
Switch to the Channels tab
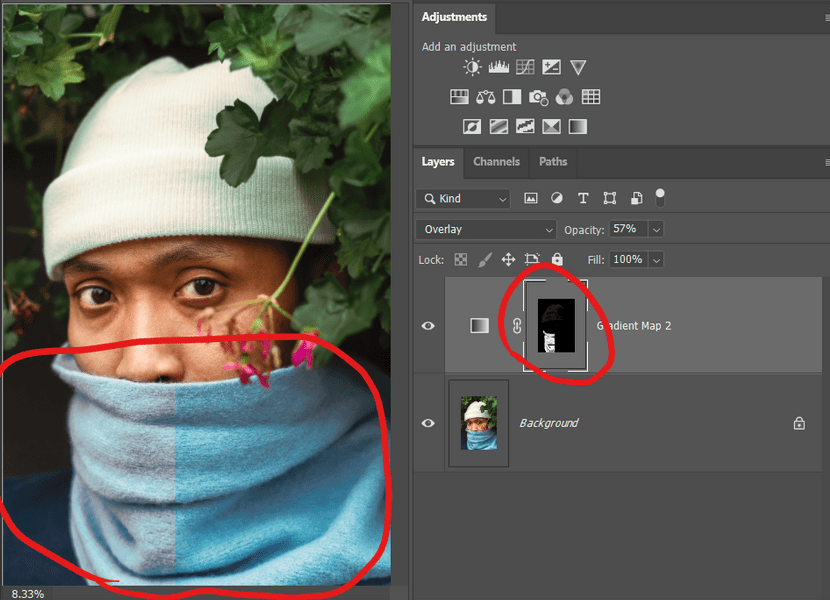[x=496, y=161]
